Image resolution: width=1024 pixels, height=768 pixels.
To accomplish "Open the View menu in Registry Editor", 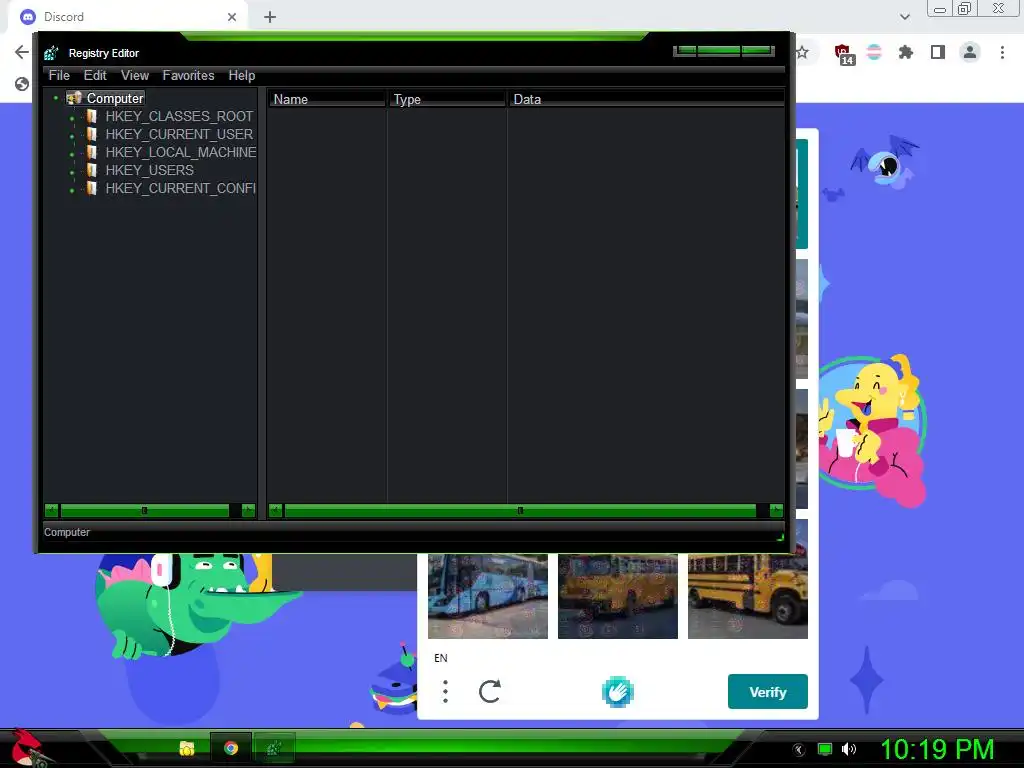I will pos(135,76).
